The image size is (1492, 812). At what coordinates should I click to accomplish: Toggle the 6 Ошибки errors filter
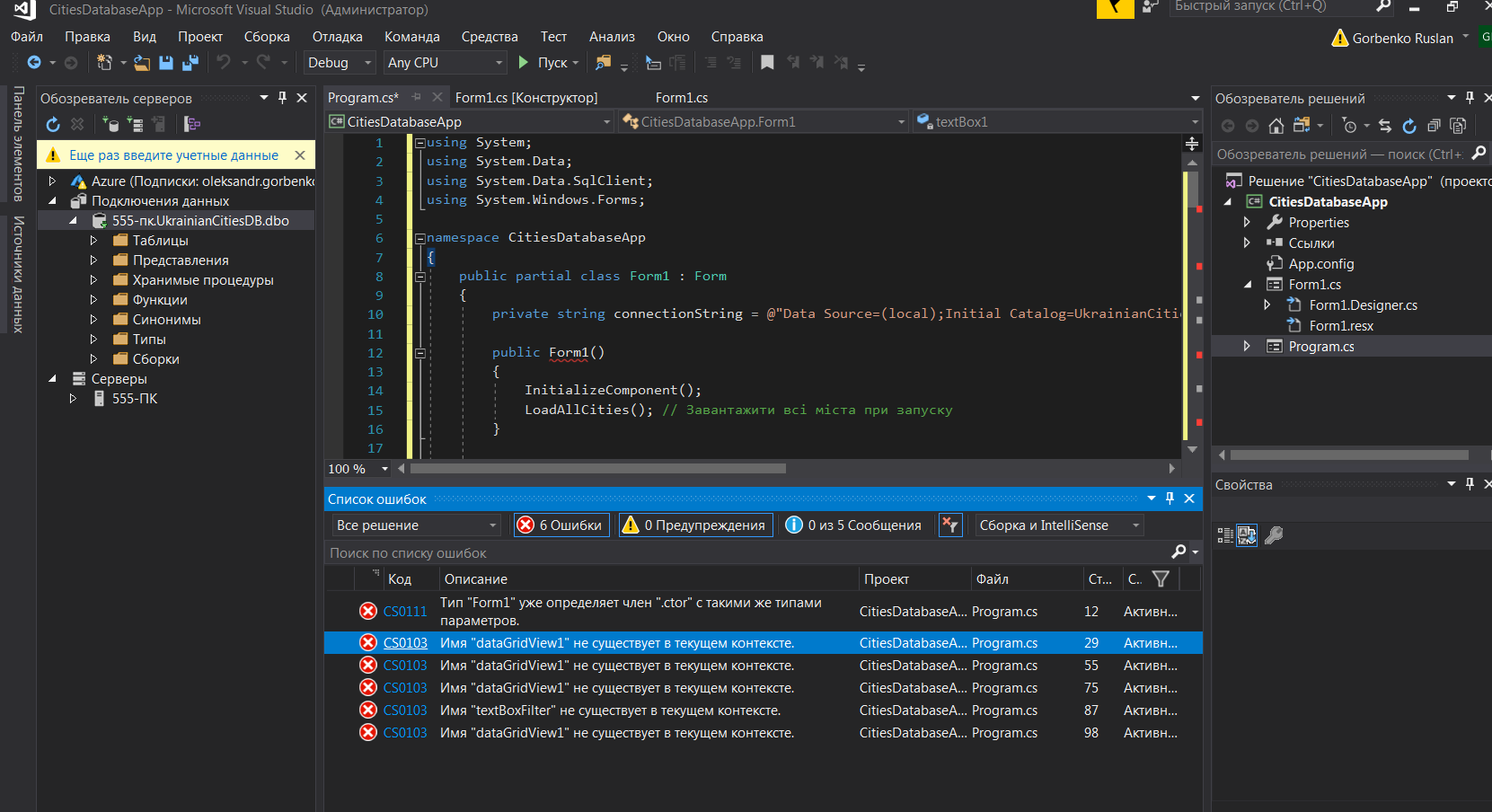tap(561, 525)
